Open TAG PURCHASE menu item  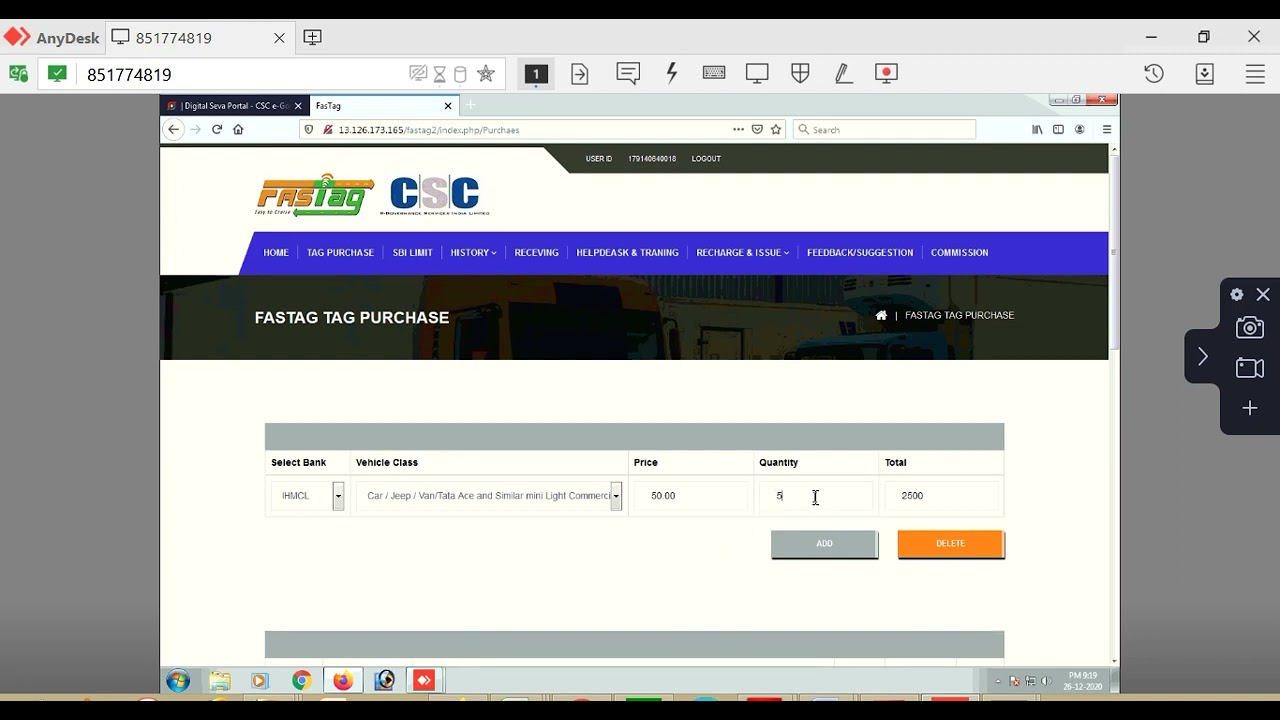click(340, 253)
